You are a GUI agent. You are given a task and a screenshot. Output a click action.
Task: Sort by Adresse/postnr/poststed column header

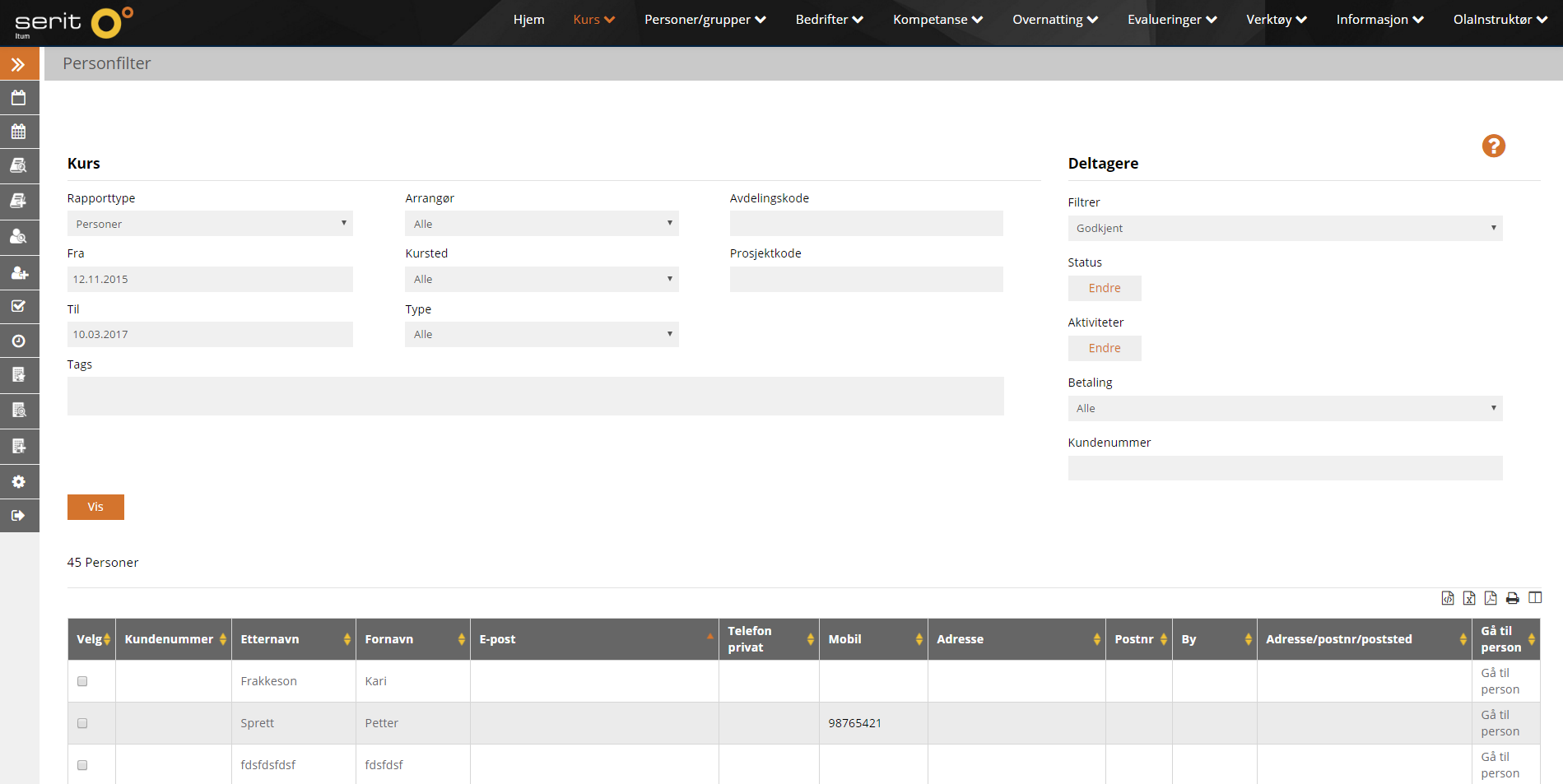(x=1364, y=639)
